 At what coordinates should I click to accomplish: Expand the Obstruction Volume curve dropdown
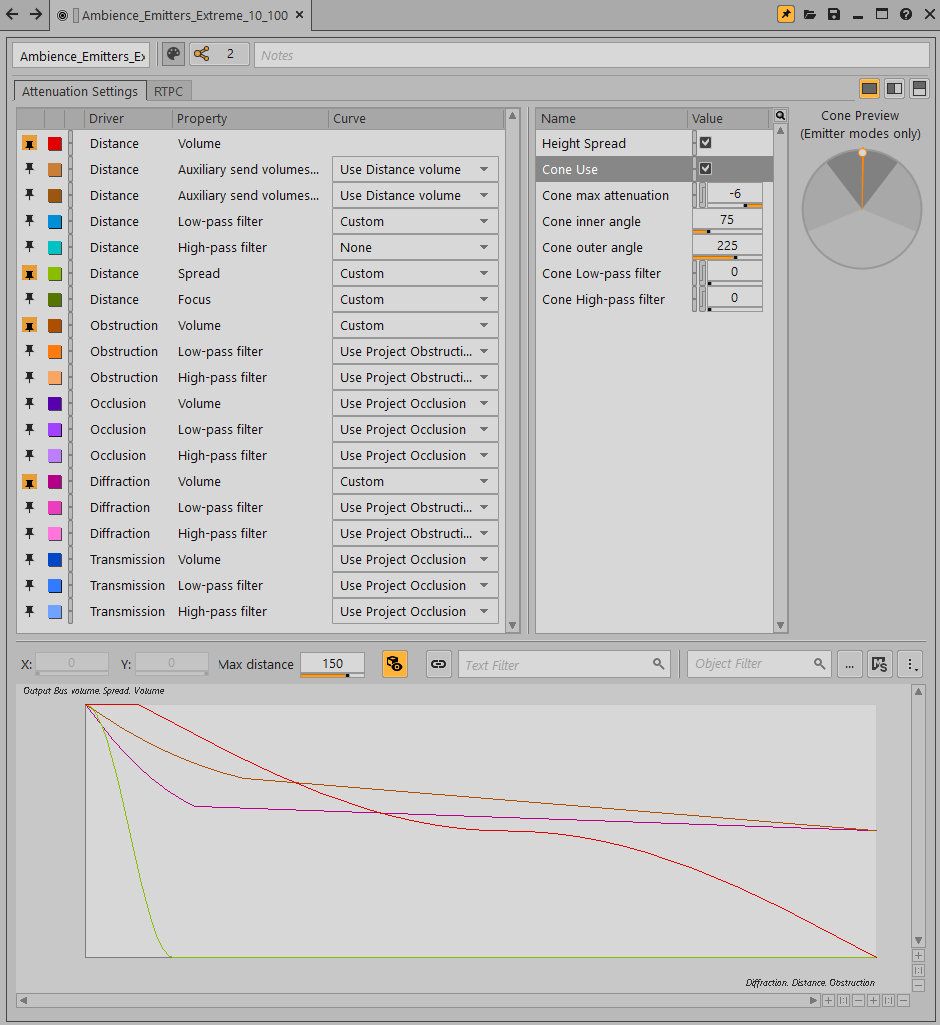[x=415, y=326]
